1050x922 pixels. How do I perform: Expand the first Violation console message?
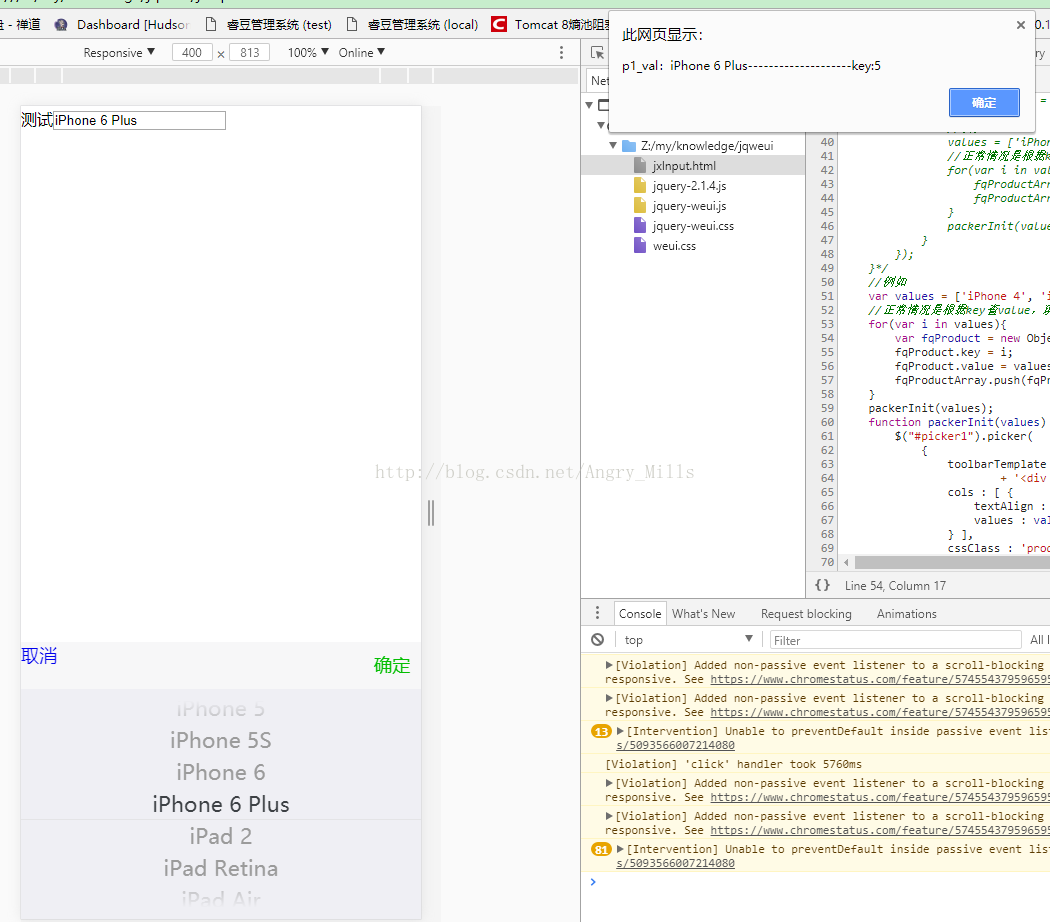point(609,665)
